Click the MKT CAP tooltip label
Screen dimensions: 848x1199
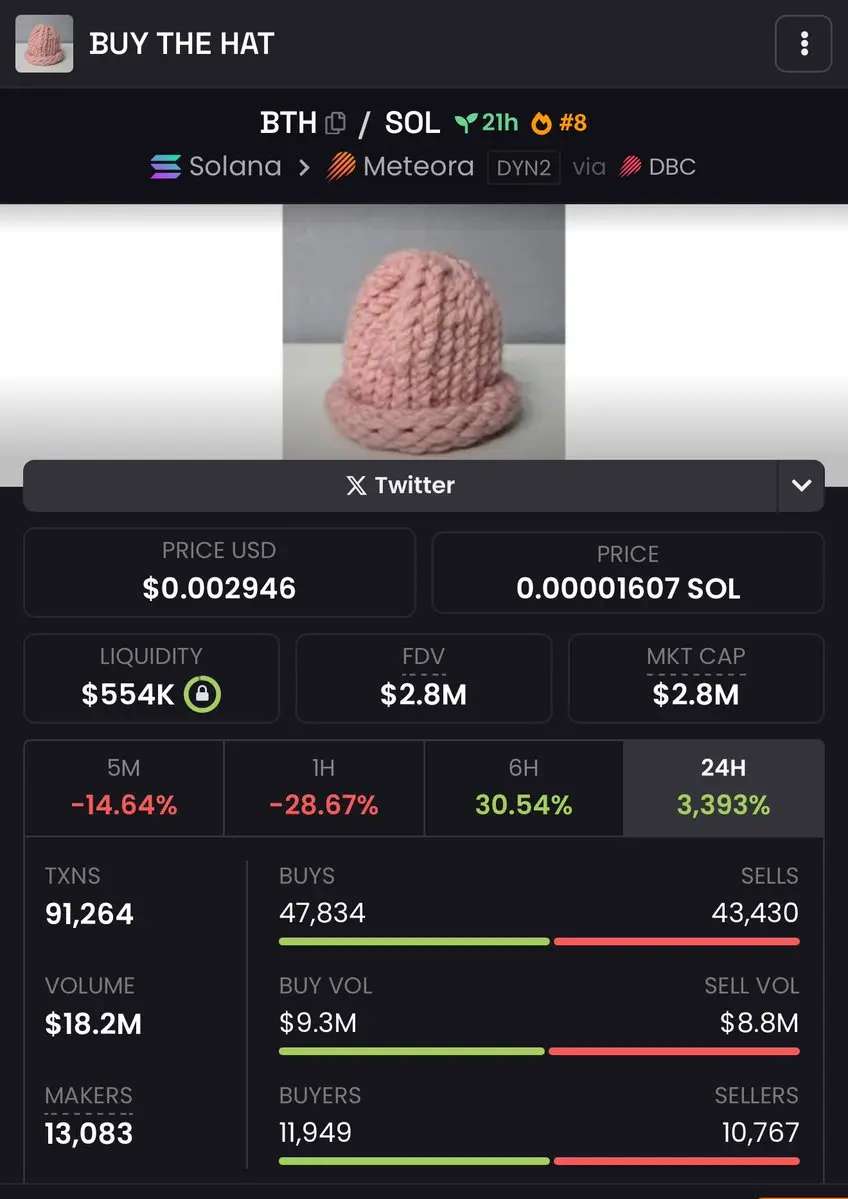tap(696, 657)
